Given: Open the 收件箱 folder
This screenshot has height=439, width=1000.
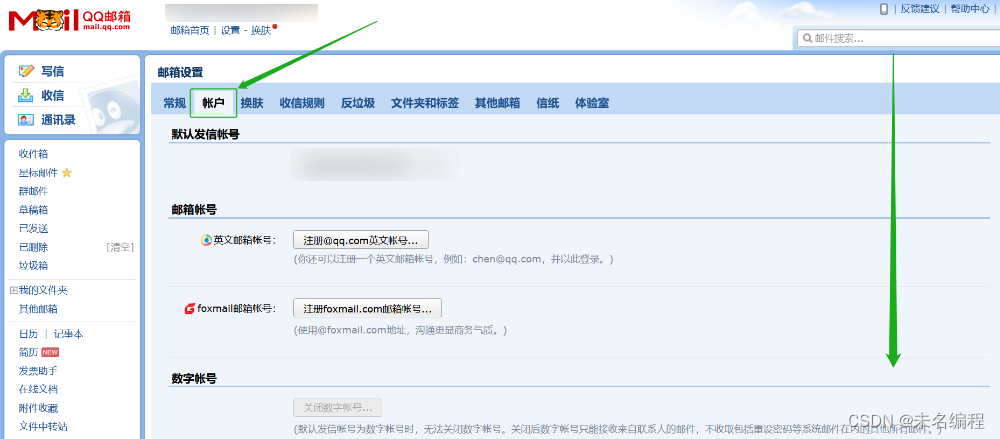Looking at the screenshot, I should 33,154.
